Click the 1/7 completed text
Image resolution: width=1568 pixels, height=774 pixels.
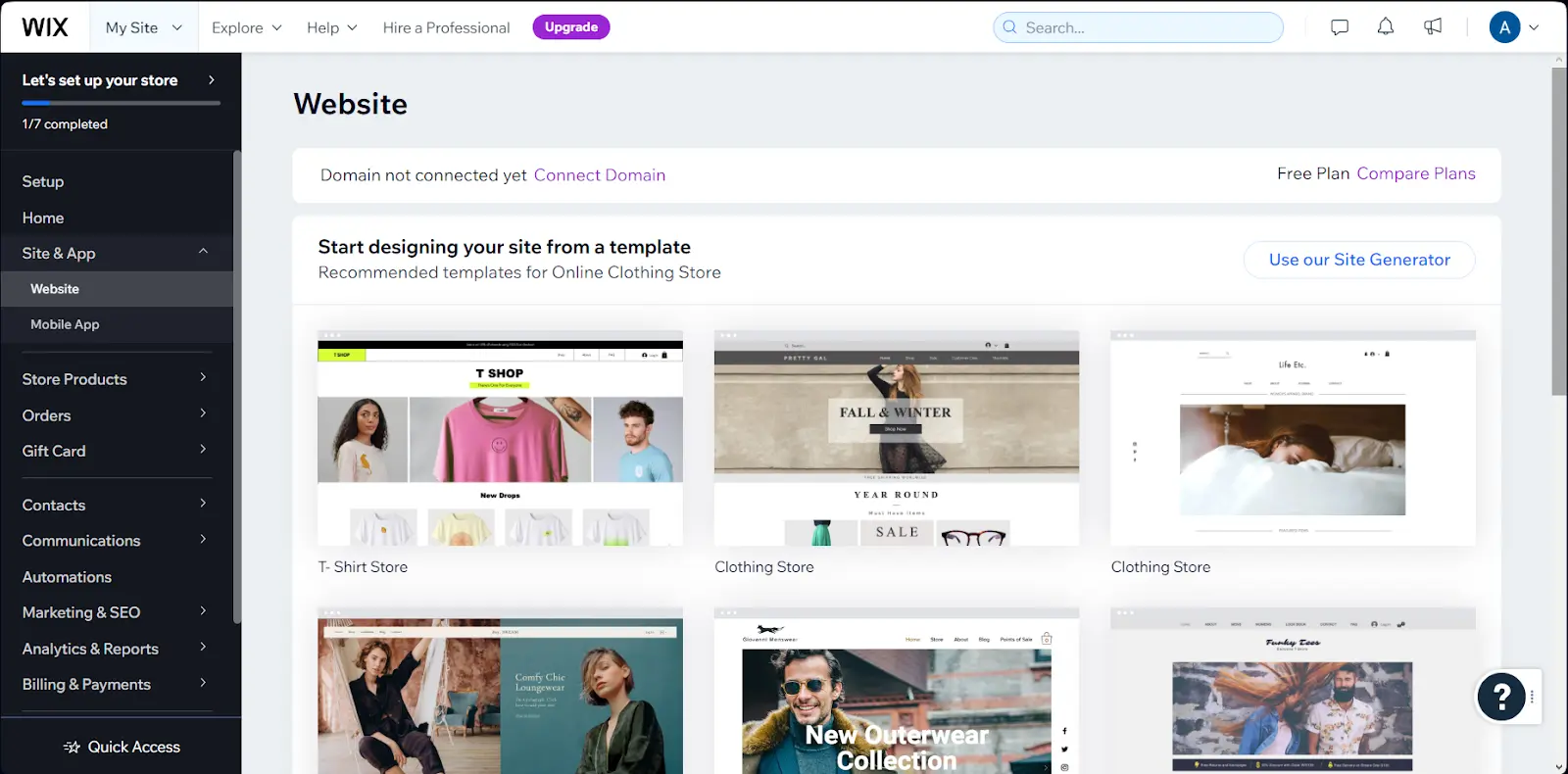click(x=65, y=124)
